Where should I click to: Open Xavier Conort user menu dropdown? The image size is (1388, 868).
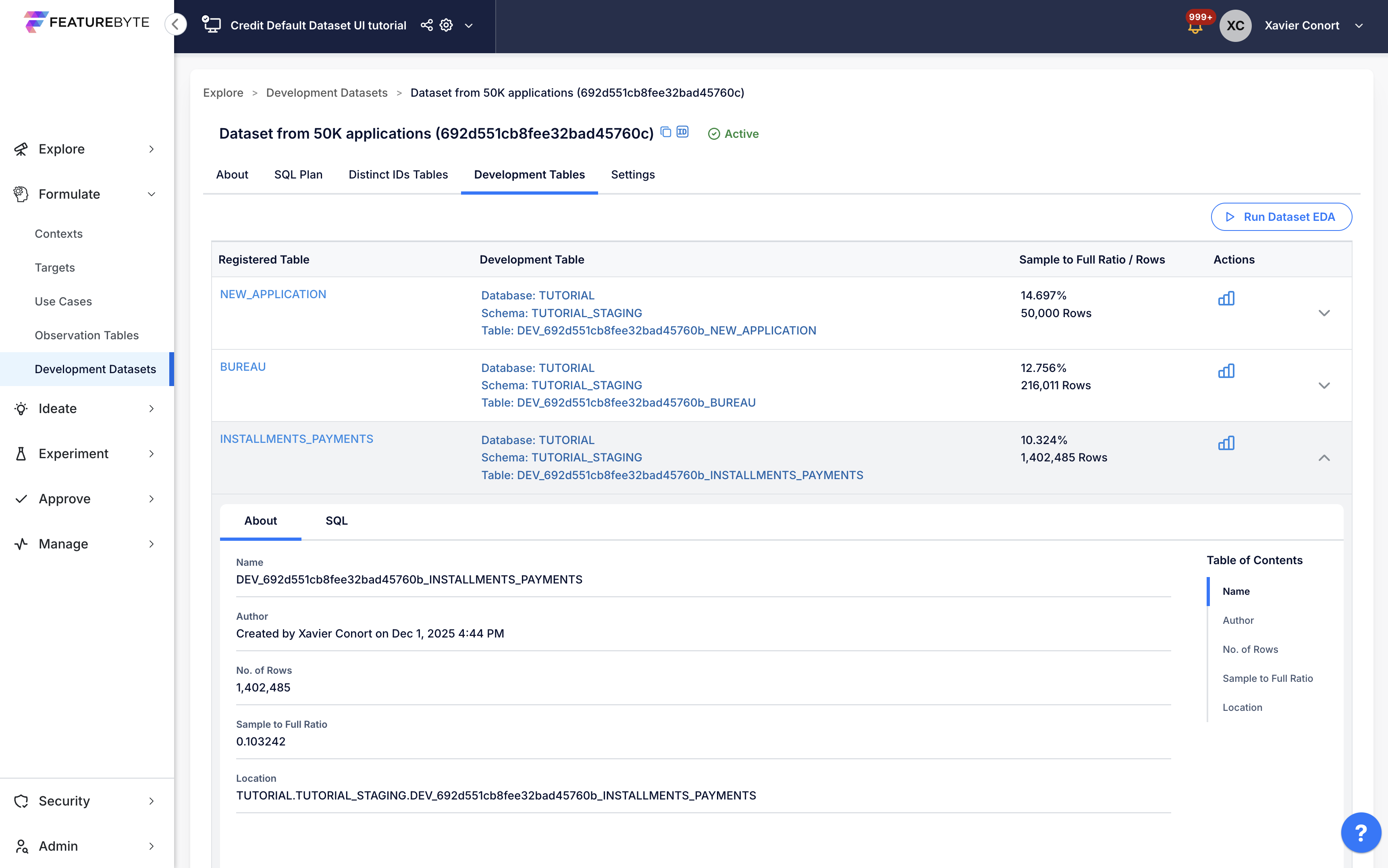(1359, 26)
